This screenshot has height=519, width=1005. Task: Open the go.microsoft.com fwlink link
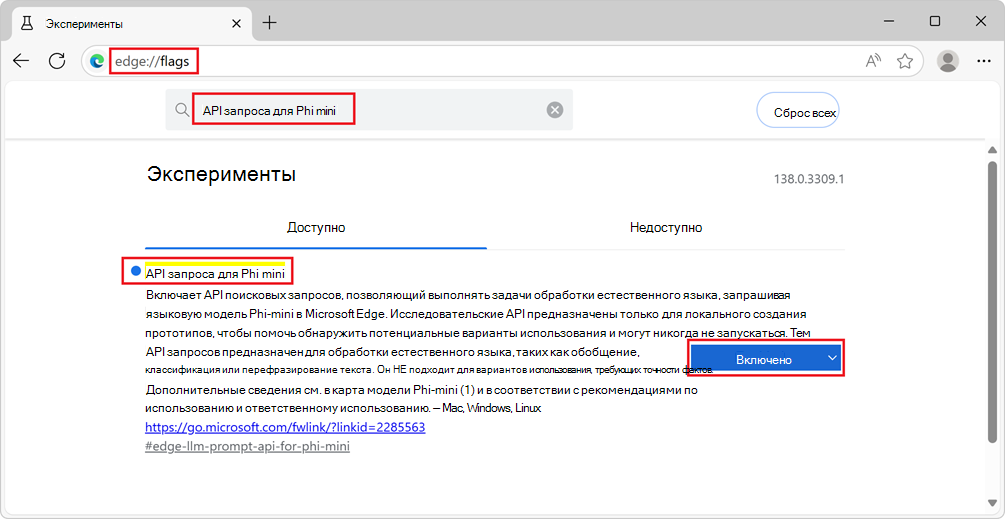[x=285, y=427]
